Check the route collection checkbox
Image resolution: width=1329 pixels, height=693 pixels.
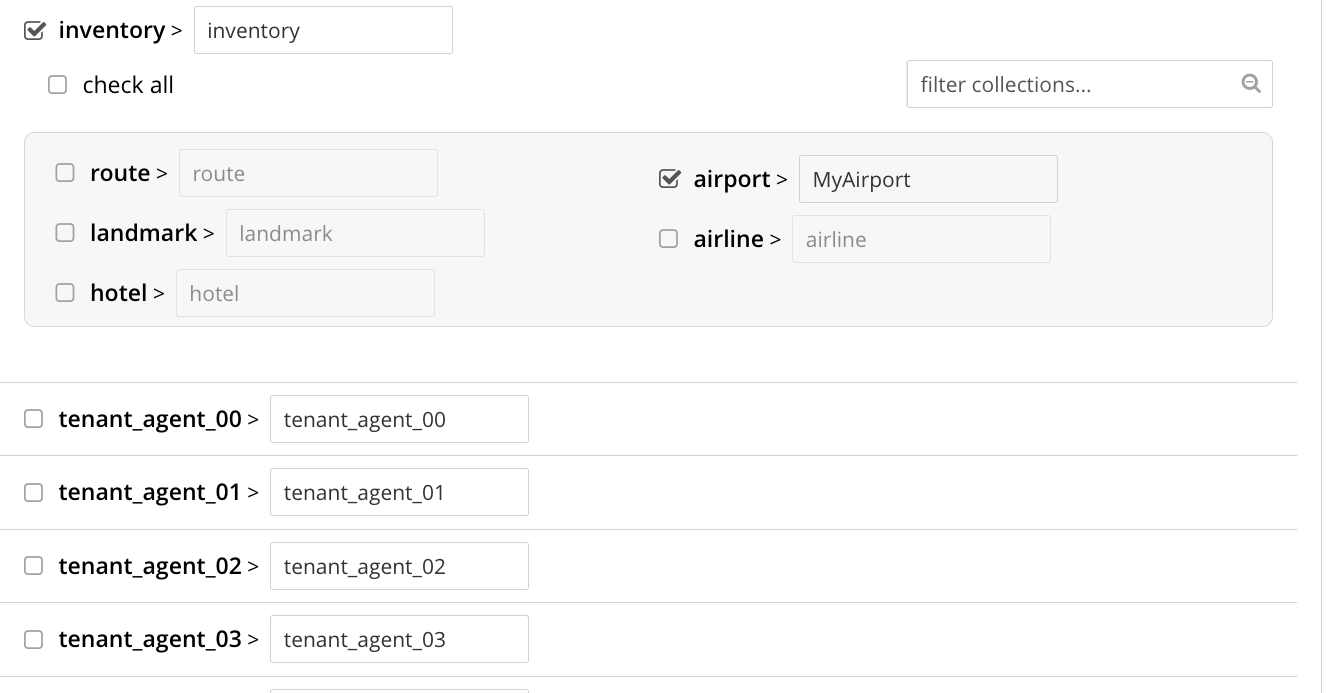(x=65, y=173)
